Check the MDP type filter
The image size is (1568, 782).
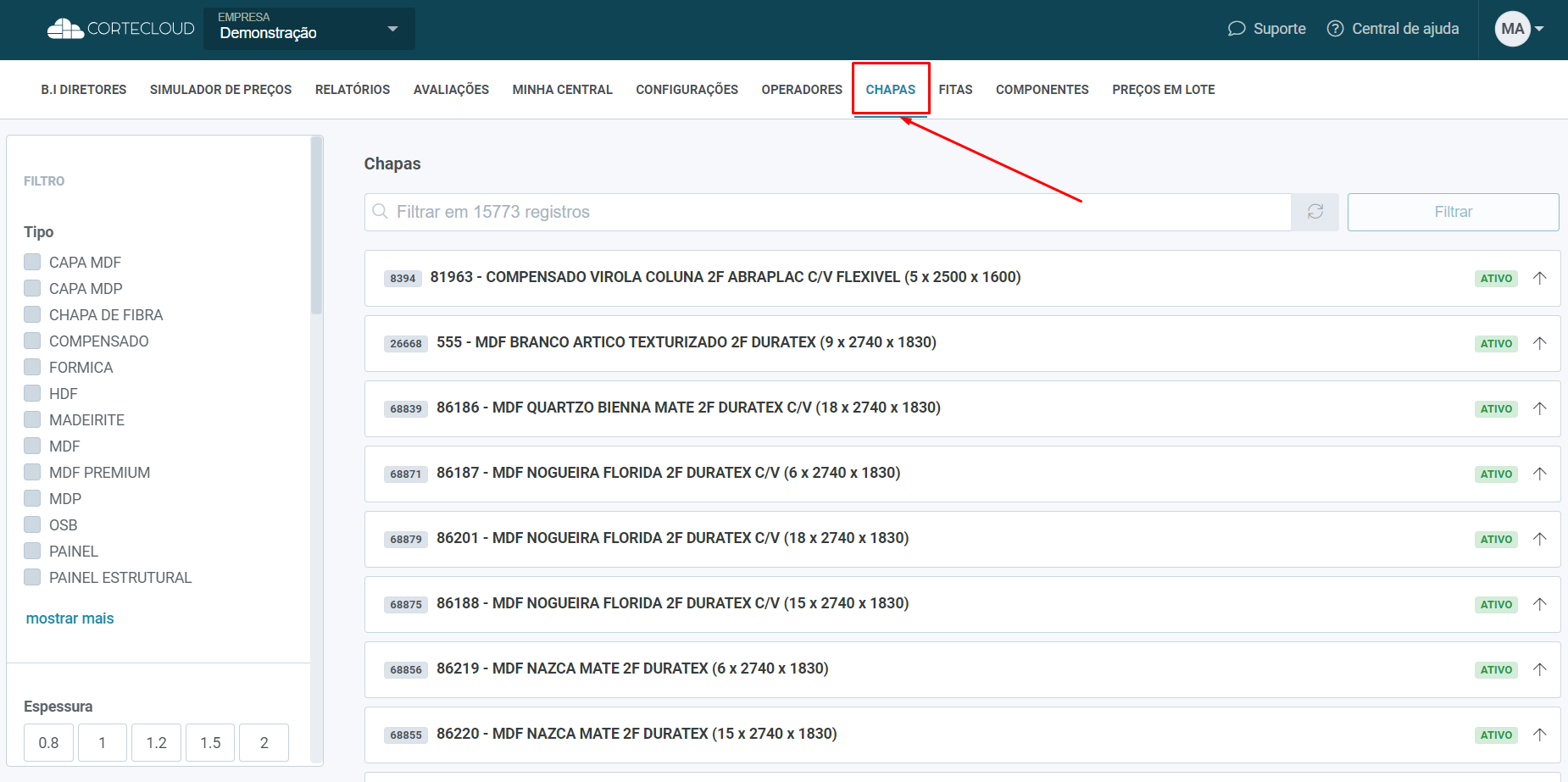click(x=32, y=498)
